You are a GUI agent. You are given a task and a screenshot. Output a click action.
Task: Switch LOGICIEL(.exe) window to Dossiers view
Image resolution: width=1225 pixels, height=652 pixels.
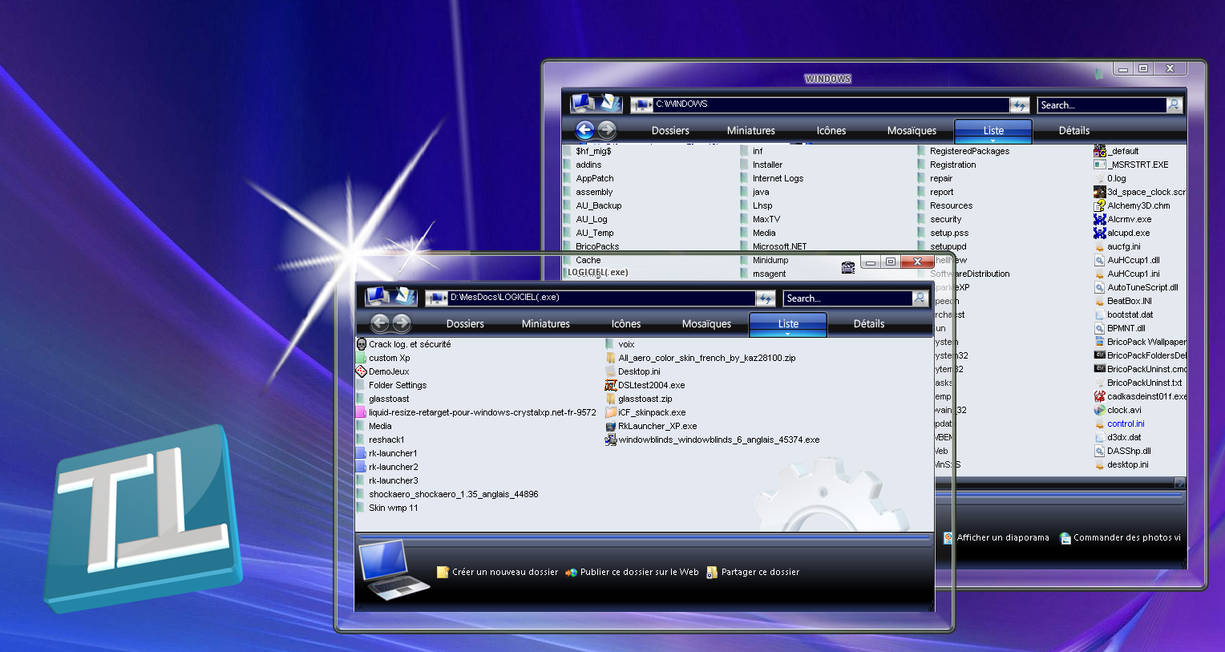pyautogui.click(x=465, y=324)
